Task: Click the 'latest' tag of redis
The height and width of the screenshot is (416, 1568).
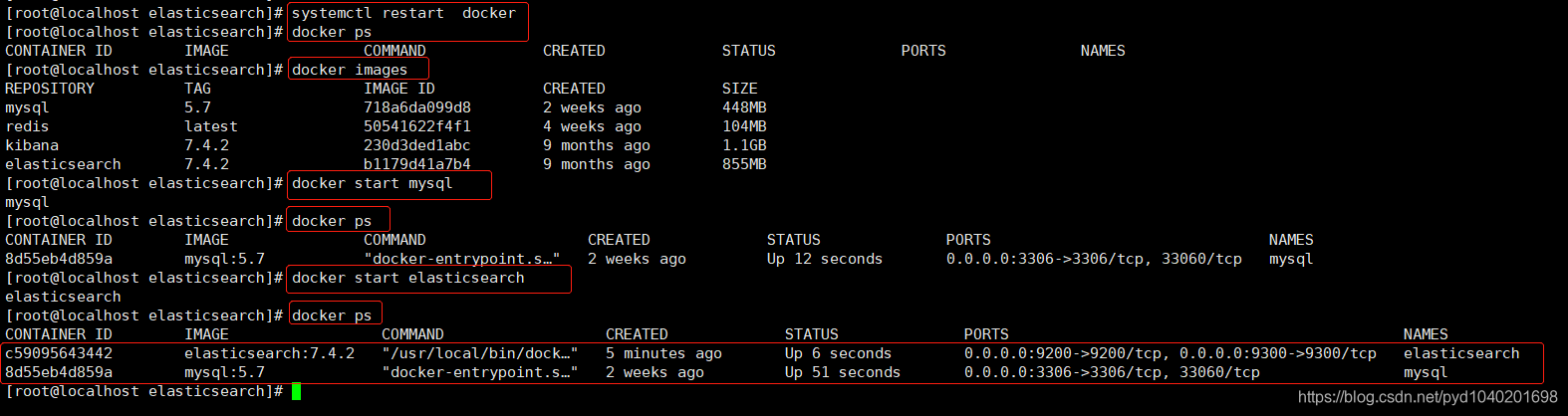Action: pyautogui.click(x=211, y=126)
